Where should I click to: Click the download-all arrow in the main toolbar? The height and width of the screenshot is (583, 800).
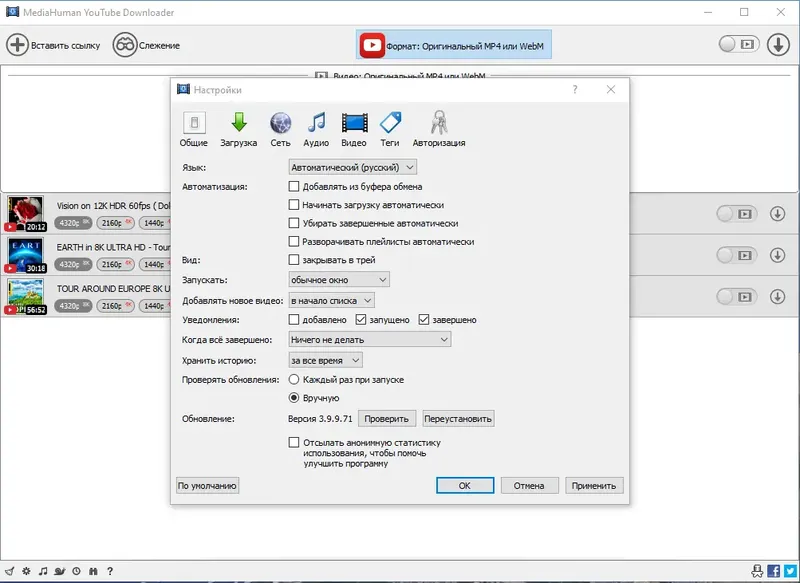click(x=778, y=45)
